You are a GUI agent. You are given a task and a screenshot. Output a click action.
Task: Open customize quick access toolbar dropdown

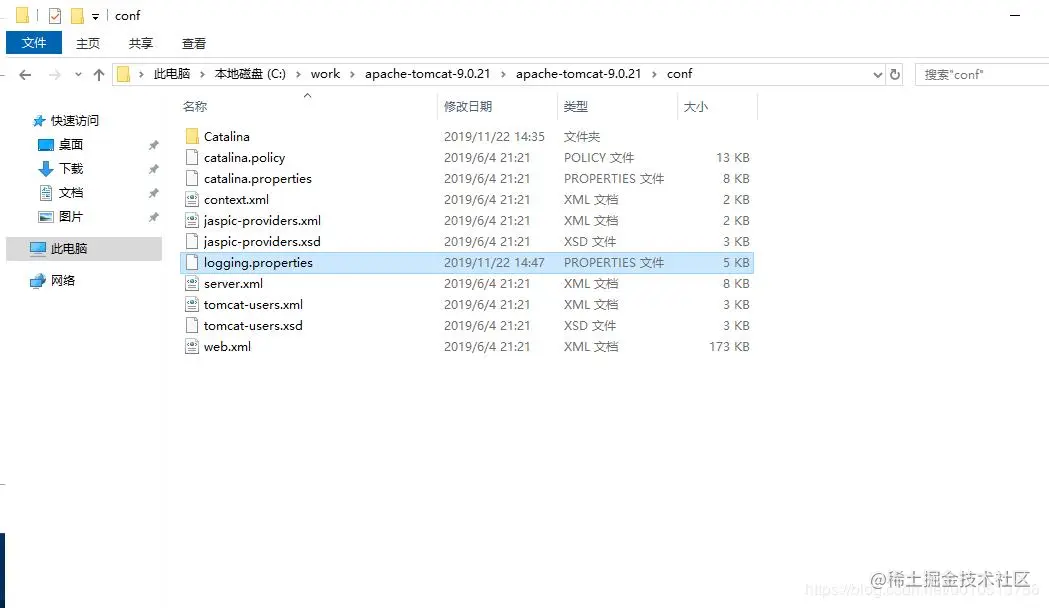(95, 17)
